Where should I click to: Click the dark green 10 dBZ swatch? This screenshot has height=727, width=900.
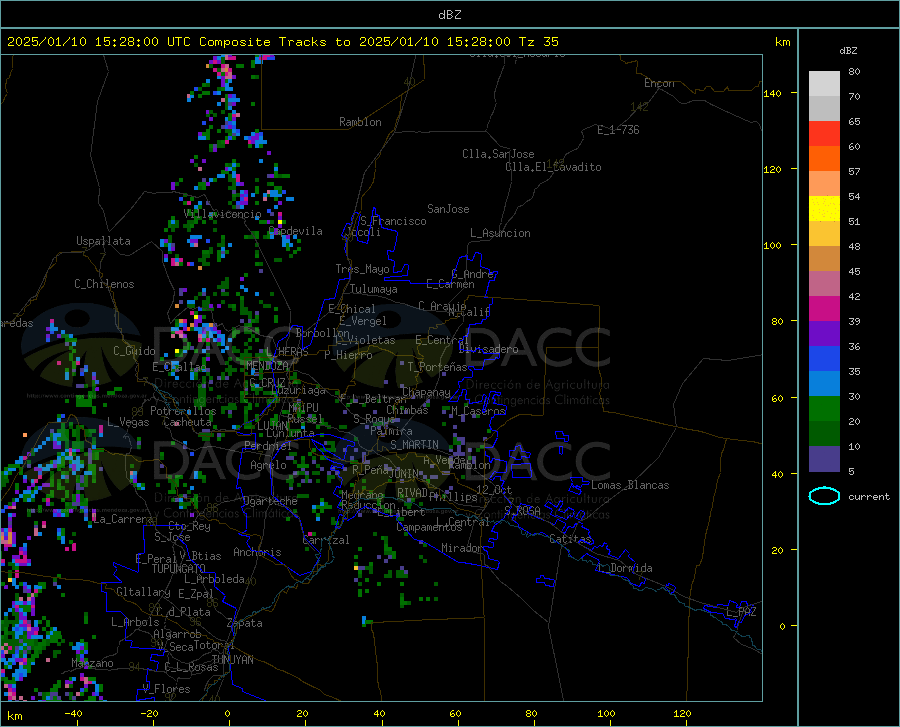tap(824, 434)
